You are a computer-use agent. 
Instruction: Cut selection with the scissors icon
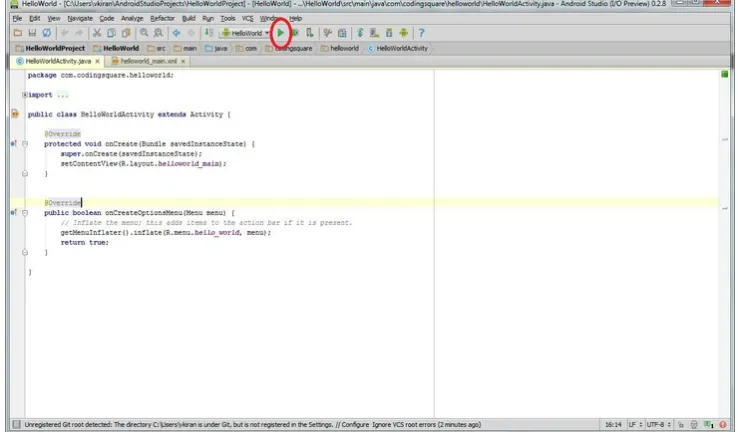pos(97,33)
